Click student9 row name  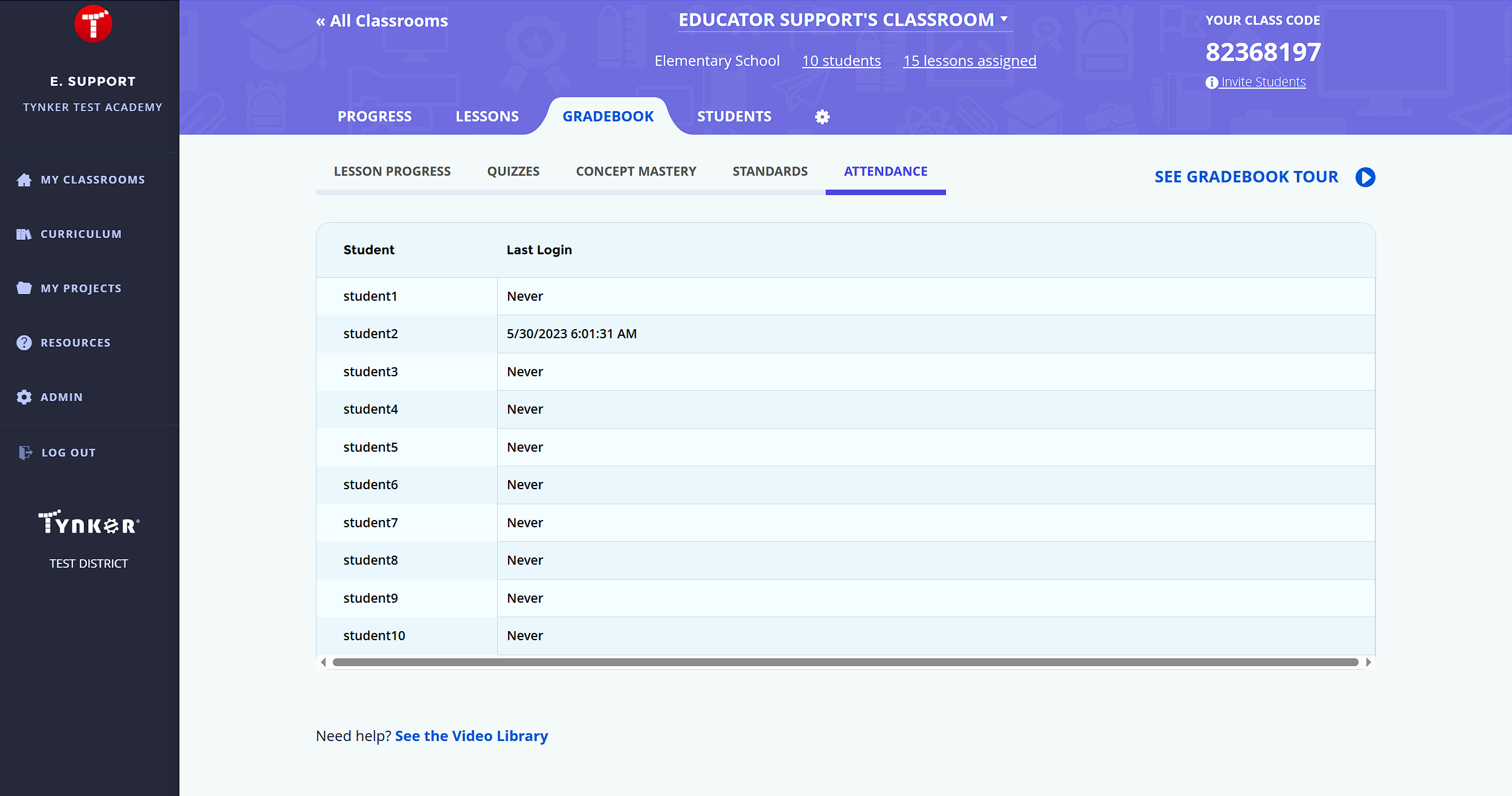370,599
